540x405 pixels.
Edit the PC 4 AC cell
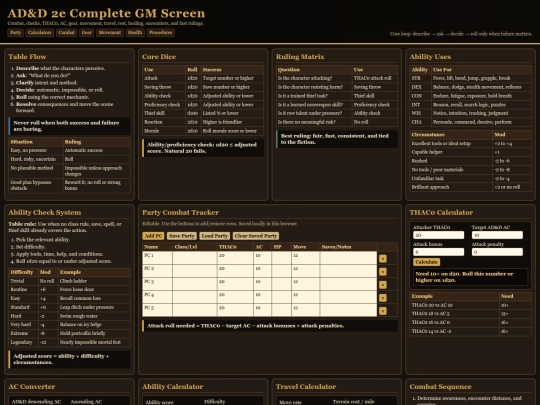pos(262,297)
